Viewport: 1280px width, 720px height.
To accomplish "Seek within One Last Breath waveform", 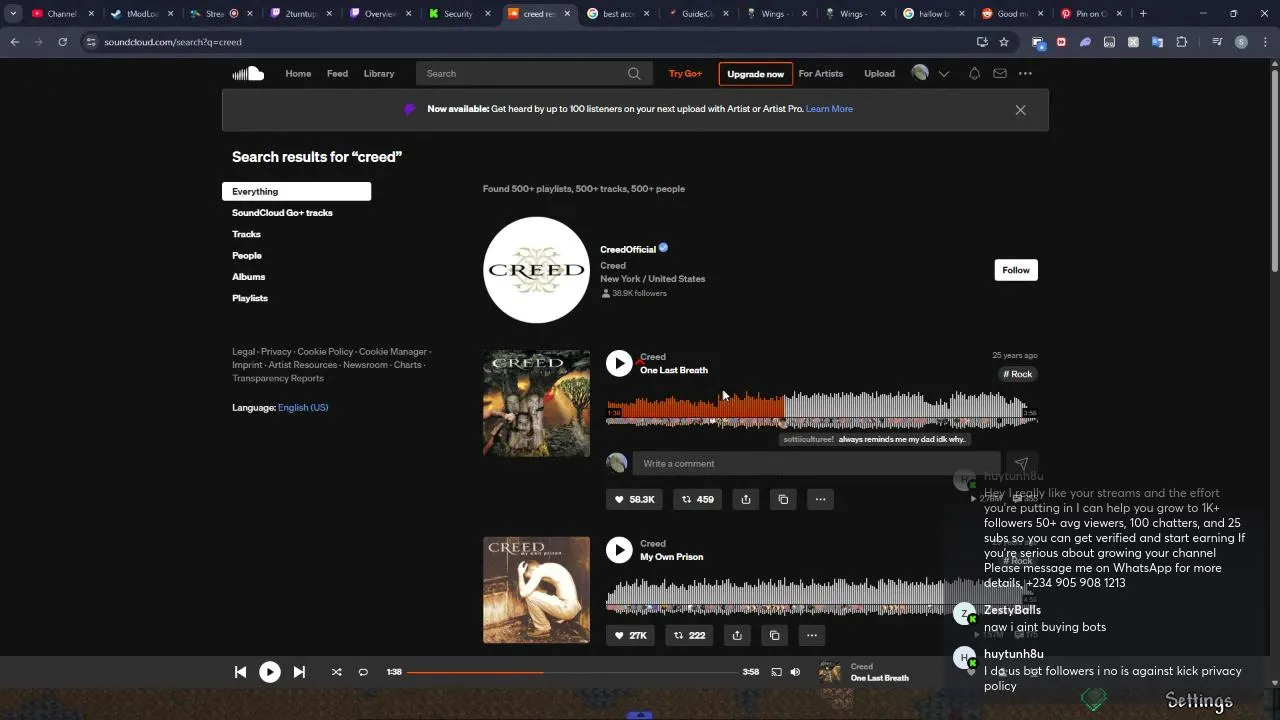I will 822,408.
